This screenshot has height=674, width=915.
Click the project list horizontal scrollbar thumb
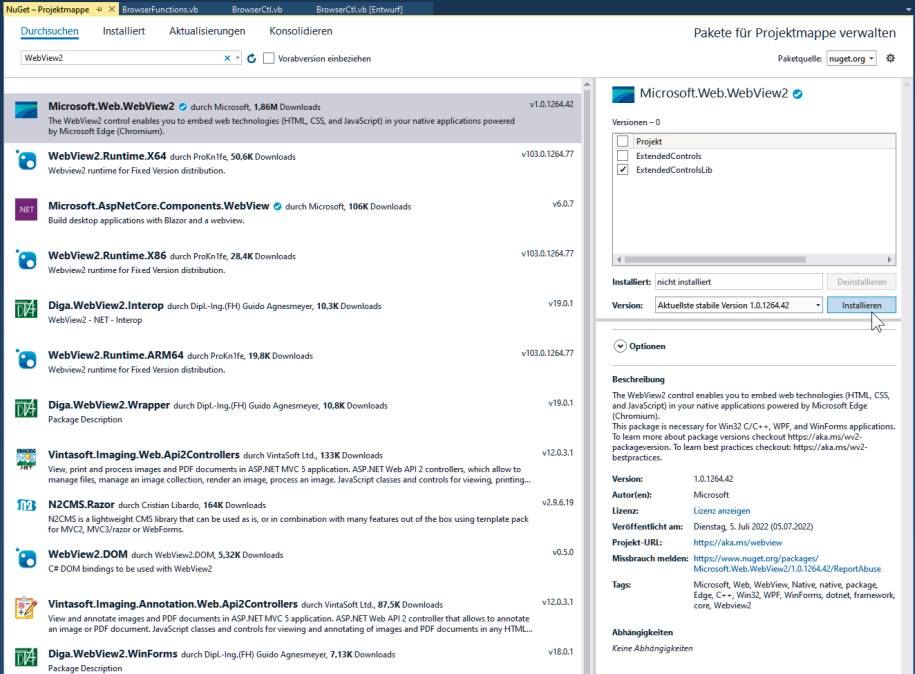(715, 260)
